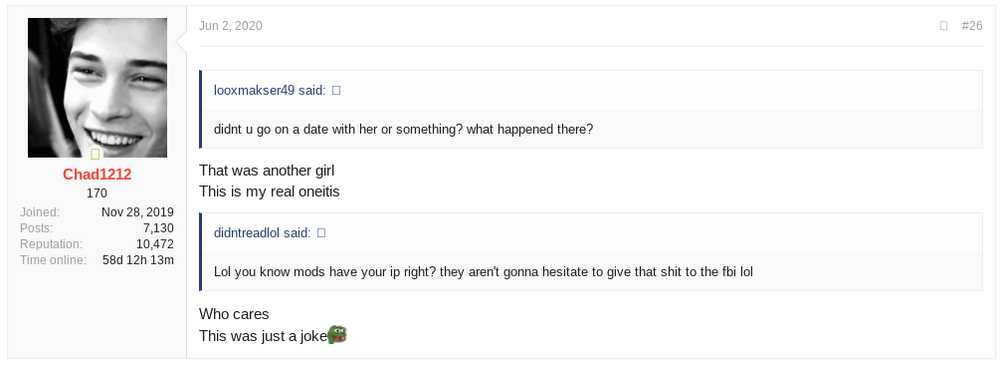The width and height of the screenshot is (1000, 365).
Task: Open the #26 post permalink
Action: 972,26
